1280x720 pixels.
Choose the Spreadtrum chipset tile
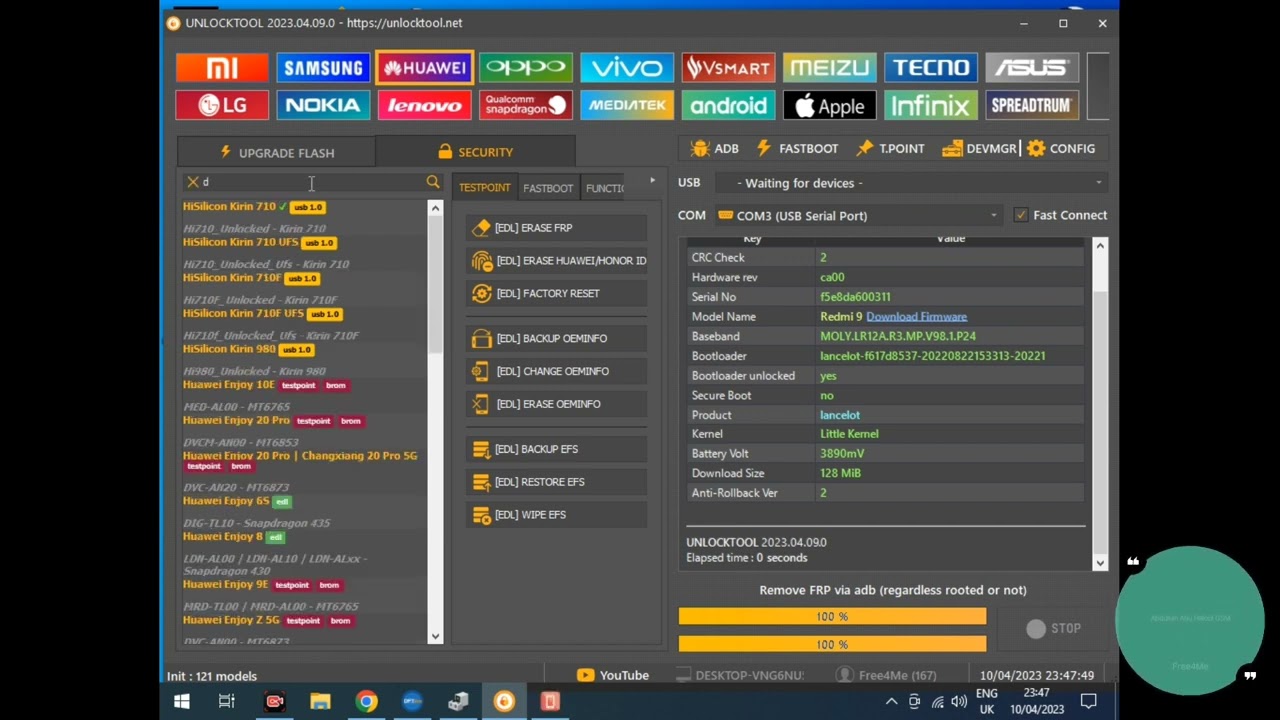click(x=1032, y=105)
